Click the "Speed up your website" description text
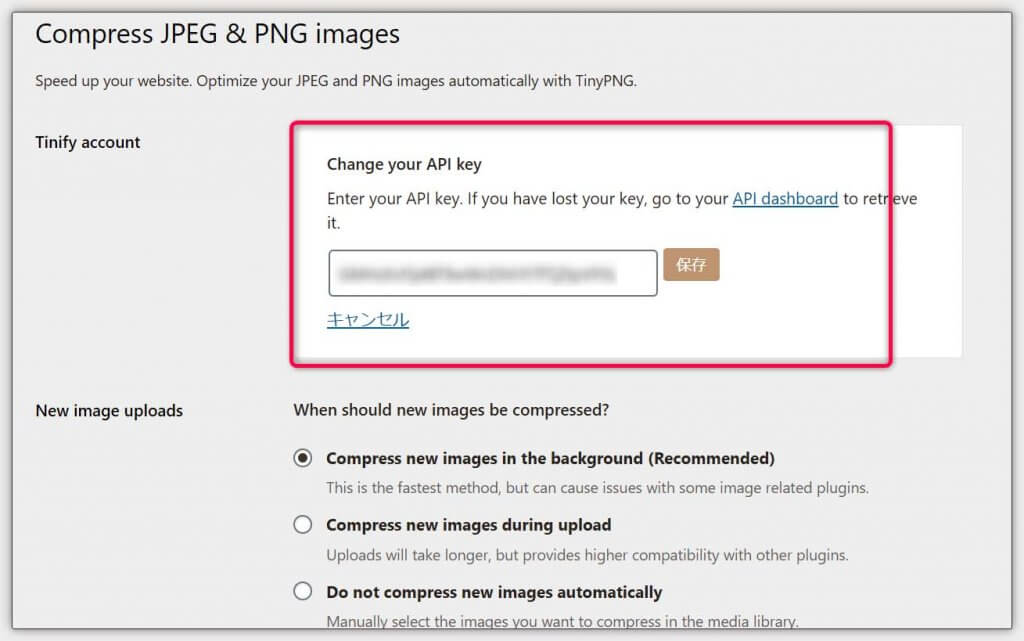Screen dimensions: 1024x641 pyautogui.click(x=336, y=81)
